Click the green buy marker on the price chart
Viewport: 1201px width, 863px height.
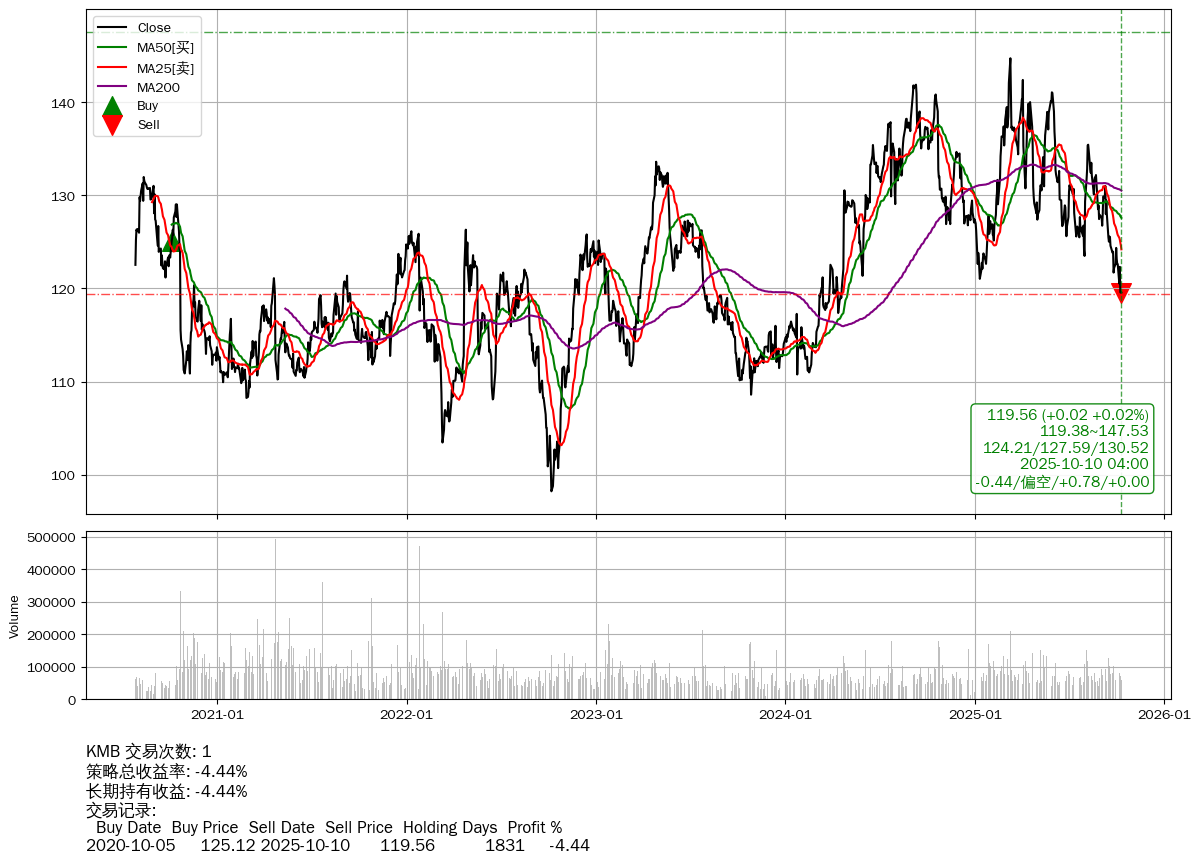coord(171,241)
